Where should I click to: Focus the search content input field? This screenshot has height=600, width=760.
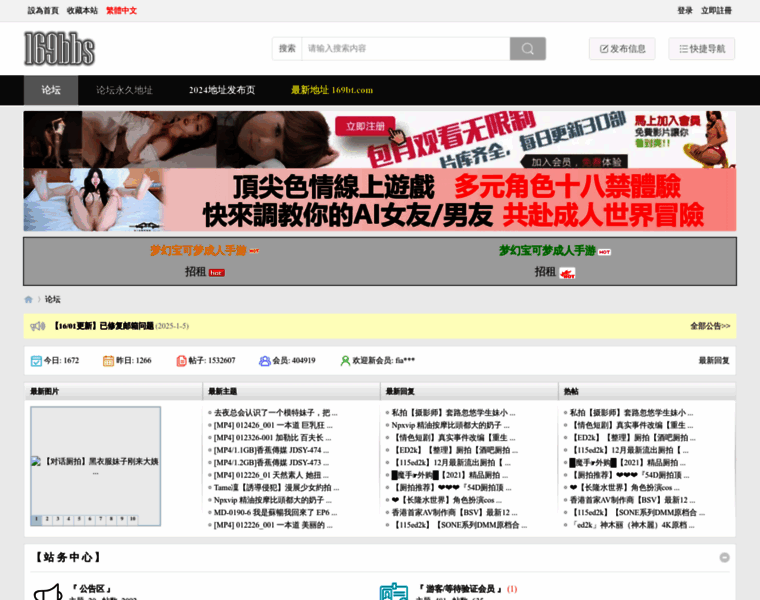pyautogui.click(x=406, y=48)
